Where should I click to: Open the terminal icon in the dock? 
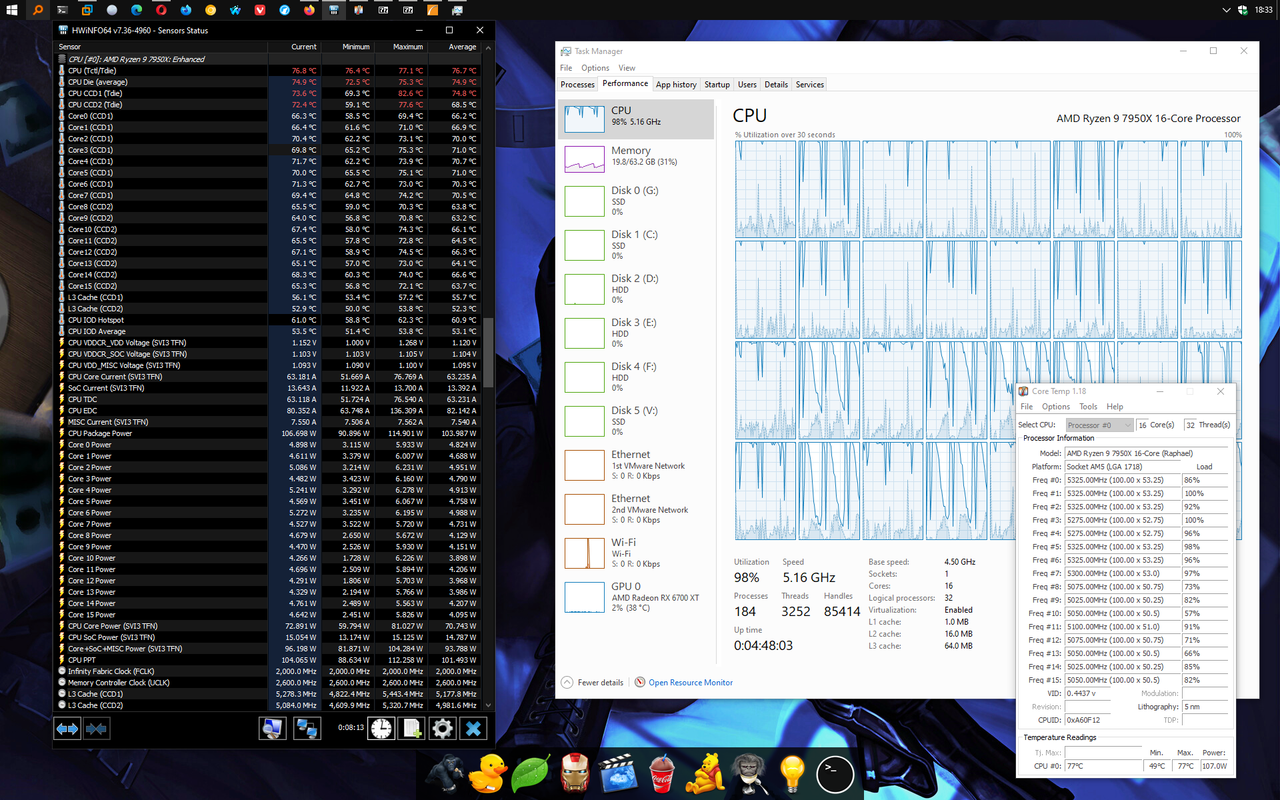click(834, 773)
